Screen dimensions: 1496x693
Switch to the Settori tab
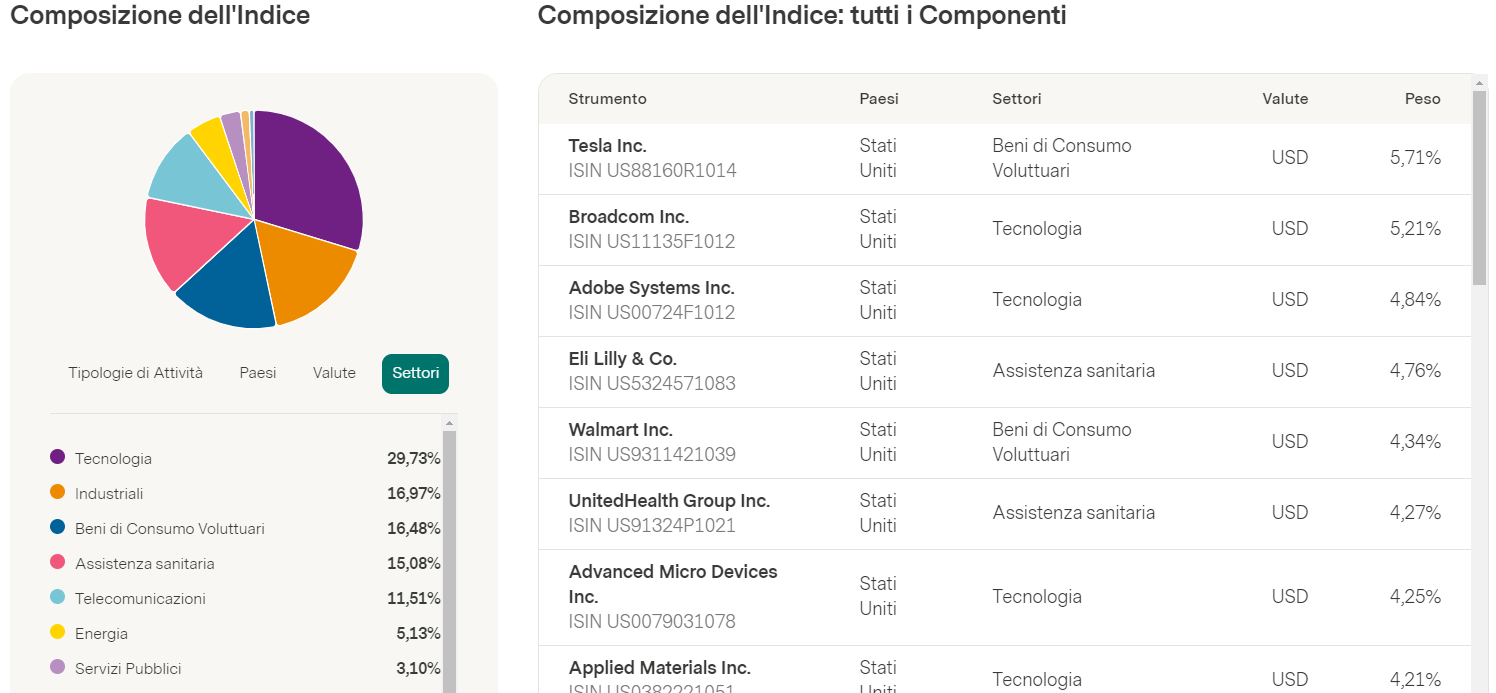pyautogui.click(x=415, y=373)
